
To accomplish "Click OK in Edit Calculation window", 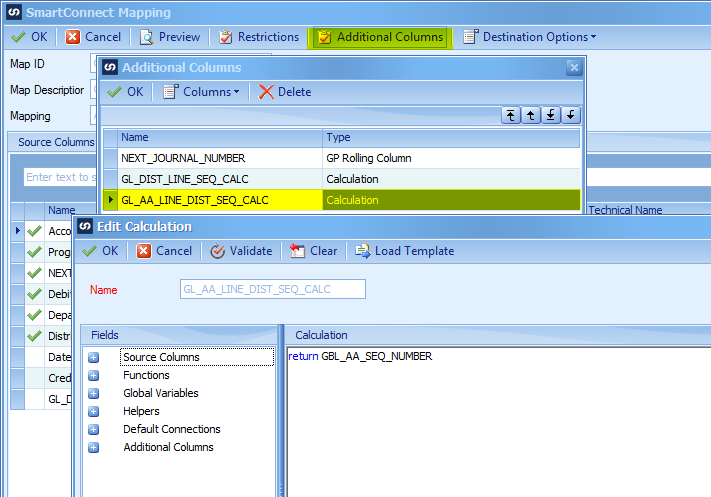I will coord(100,251).
